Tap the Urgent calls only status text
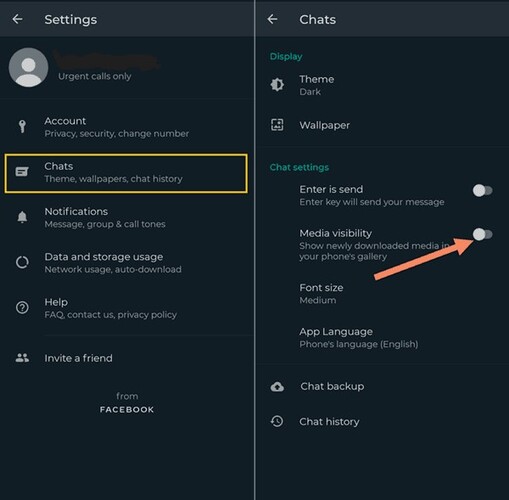The height and width of the screenshot is (500, 509). [95, 76]
